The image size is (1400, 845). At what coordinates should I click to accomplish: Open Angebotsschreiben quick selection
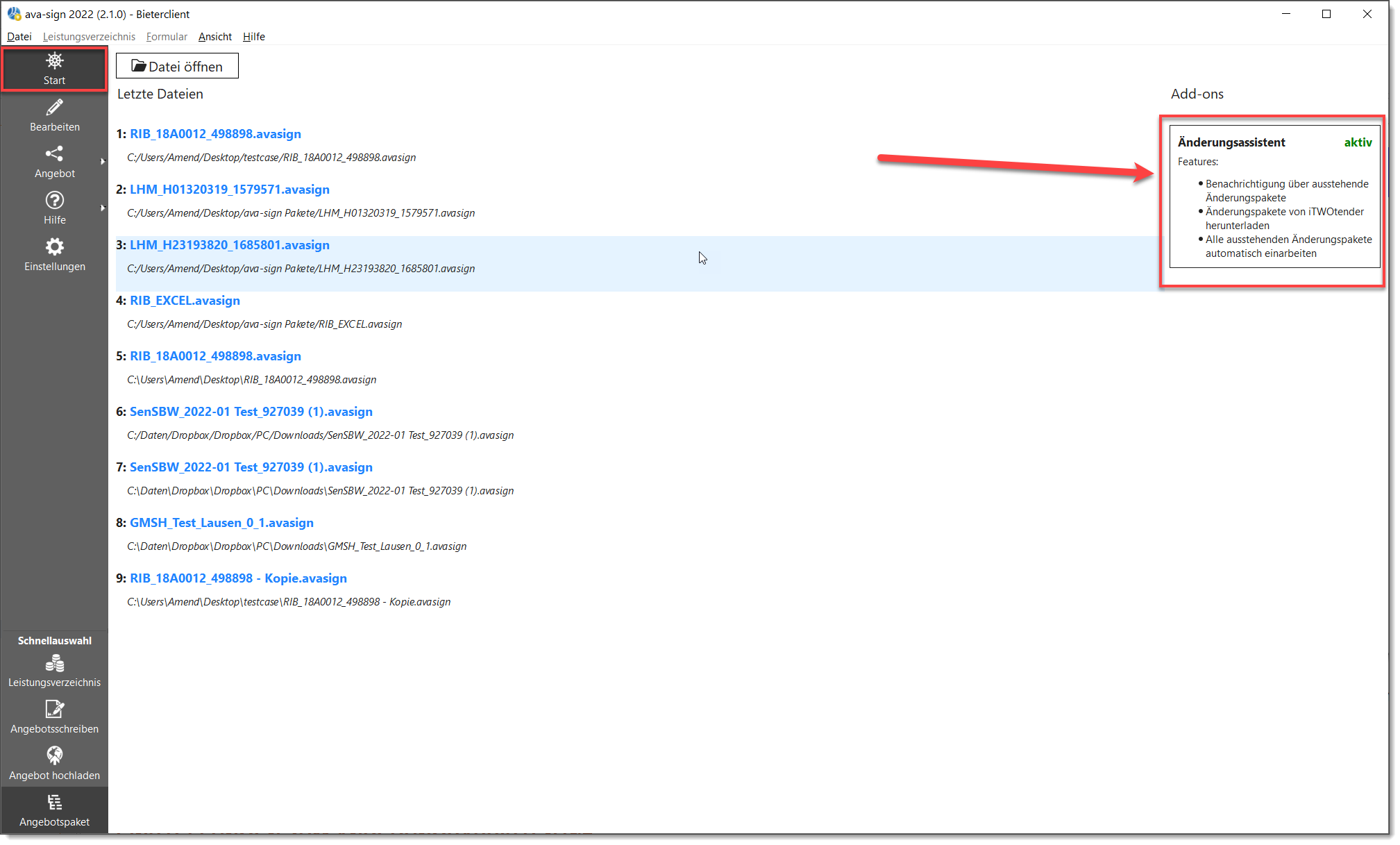click(x=54, y=718)
